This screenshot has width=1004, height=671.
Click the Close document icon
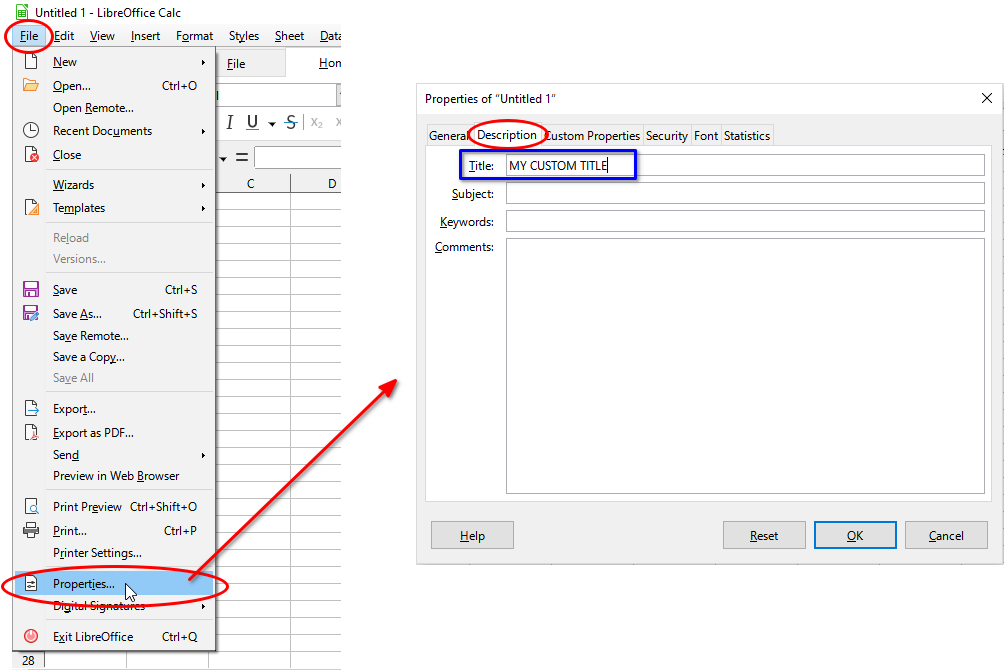pyautogui.click(x=33, y=154)
